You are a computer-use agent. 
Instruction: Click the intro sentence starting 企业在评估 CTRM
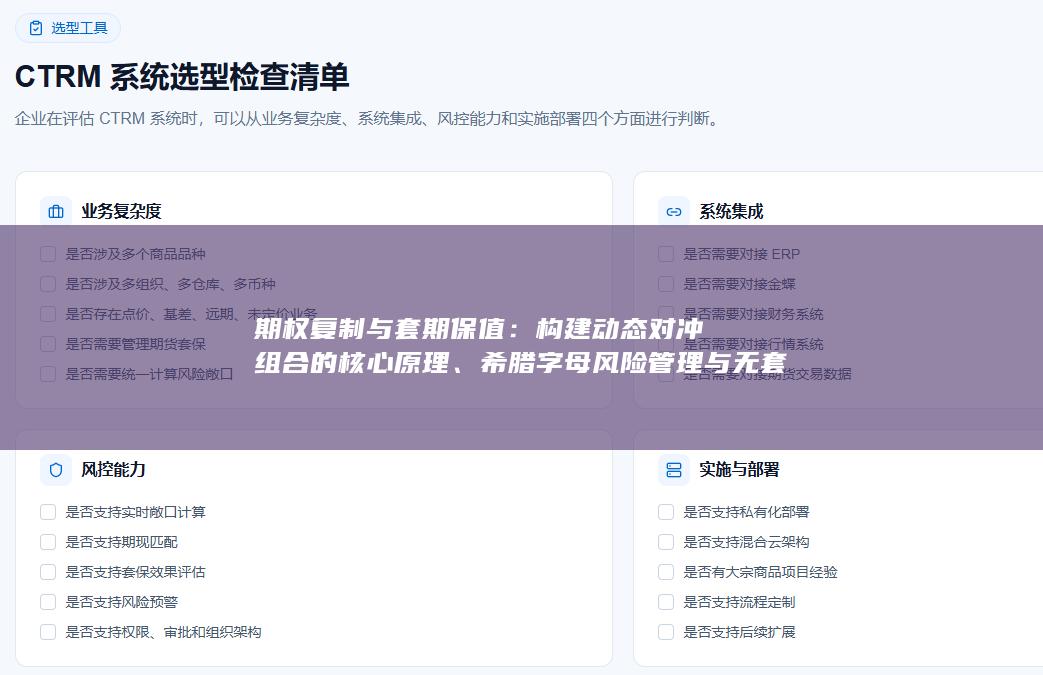coord(369,119)
